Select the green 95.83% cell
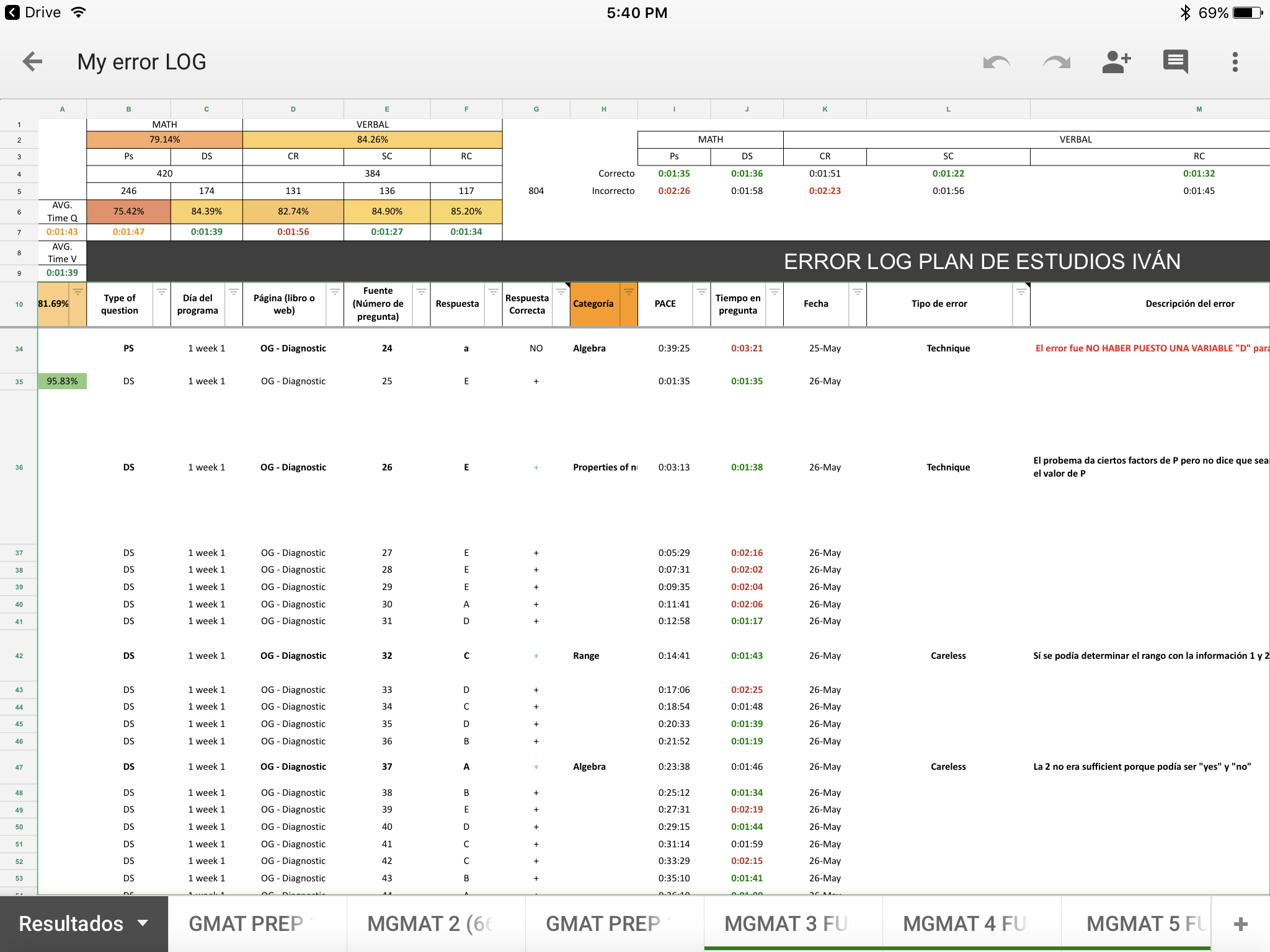Image resolution: width=1270 pixels, height=952 pixels. coord(62,381)
